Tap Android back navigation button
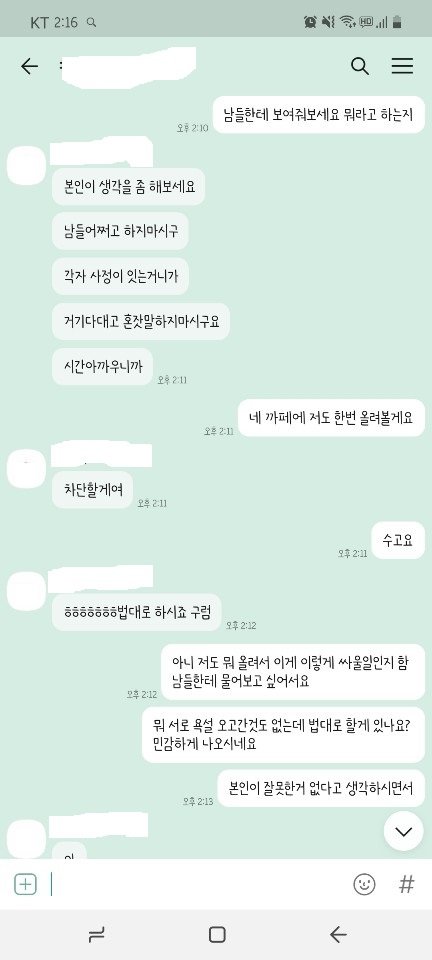The height and width of the screenshot is (960, 432). 338,934
